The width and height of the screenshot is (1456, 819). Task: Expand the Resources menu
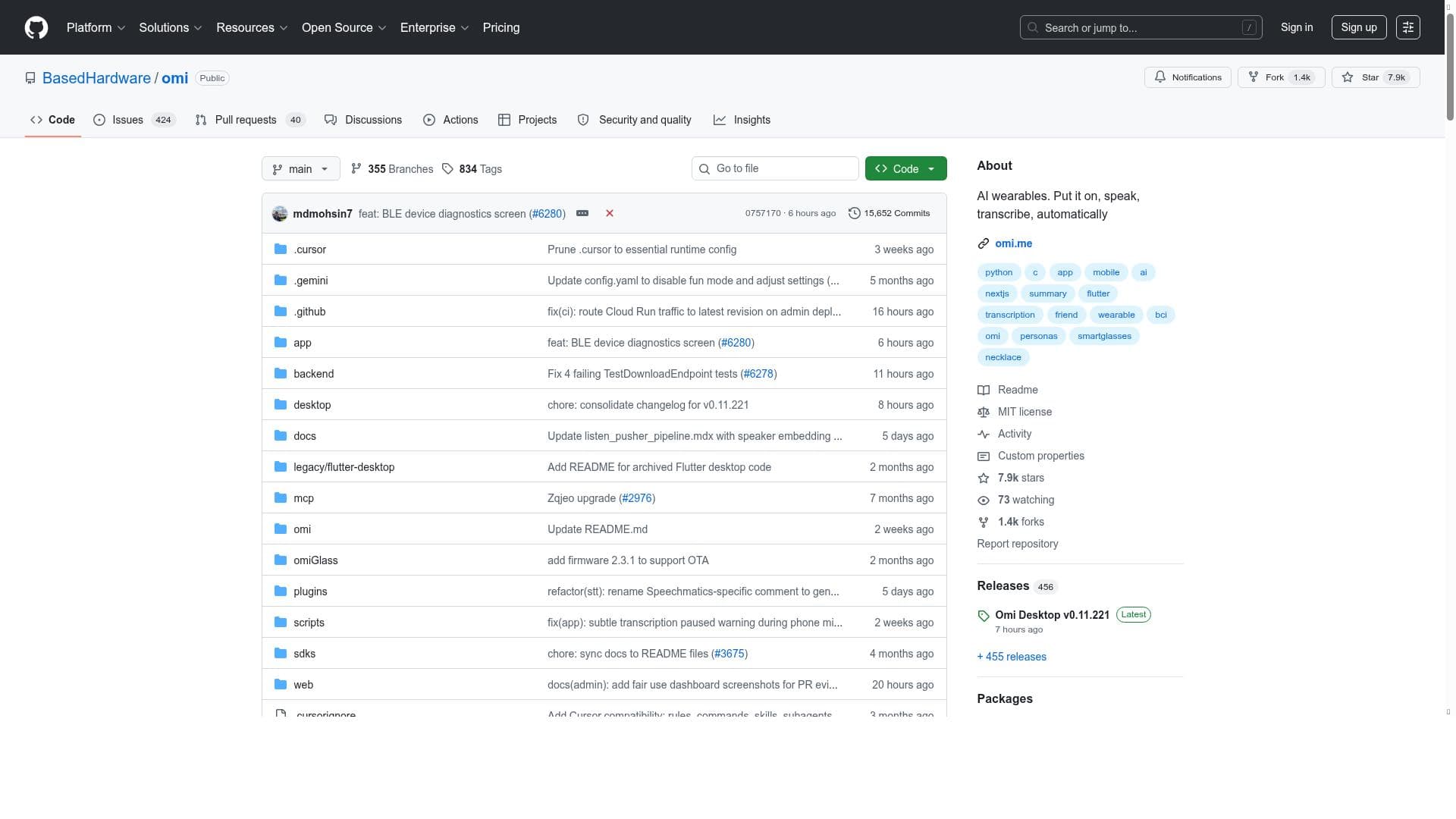click(252, 27)
